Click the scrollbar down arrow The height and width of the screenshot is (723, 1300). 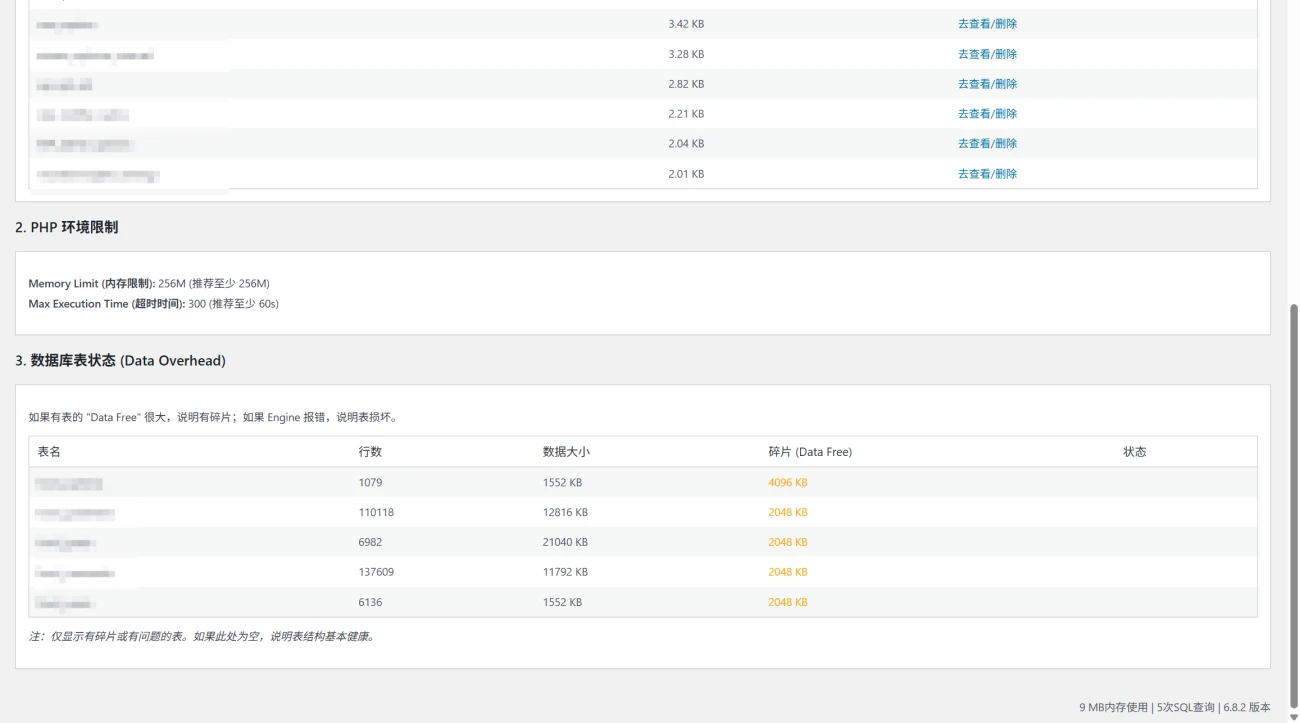[x=1293, y=716]
